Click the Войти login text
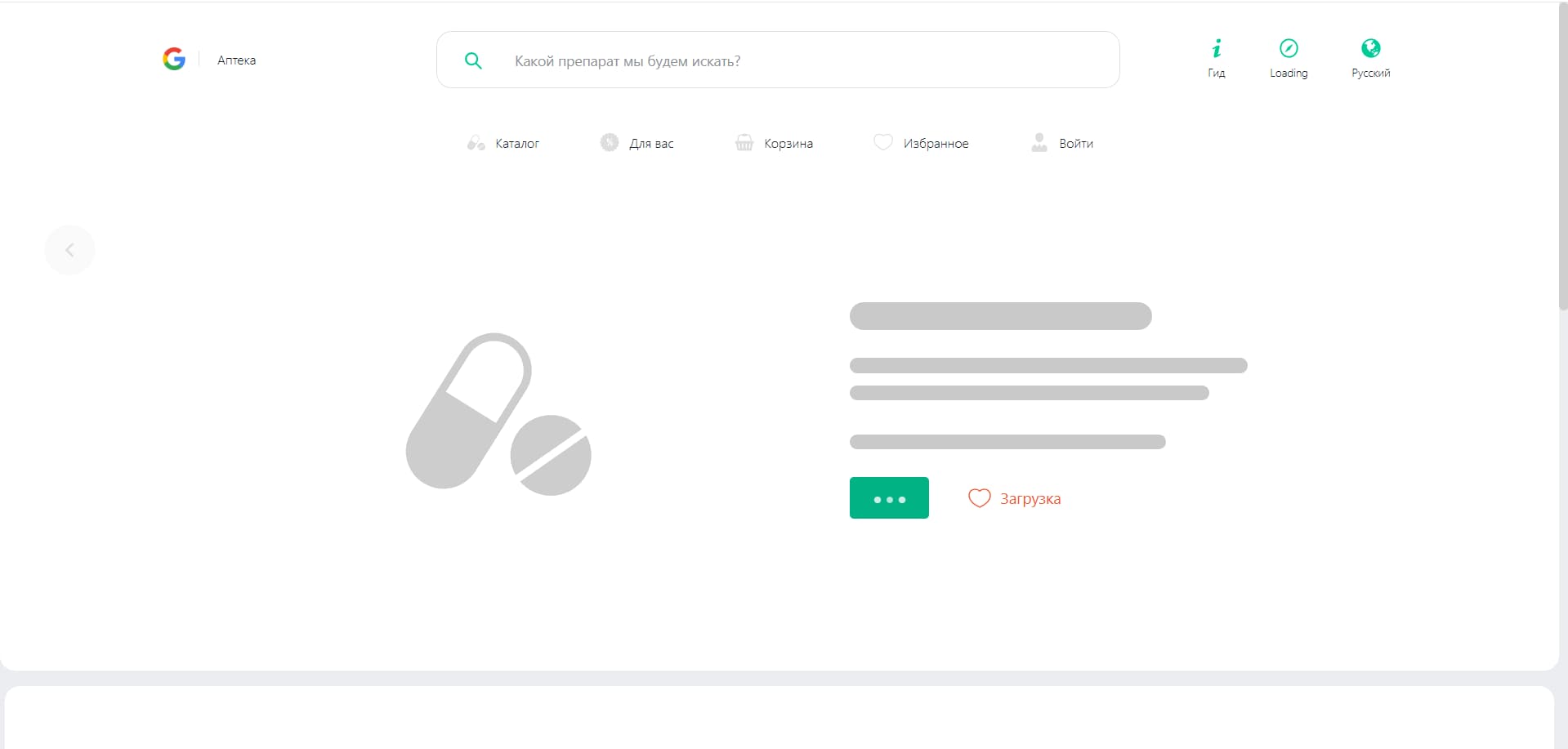The image size is (1568, 749). (1076, 144)
